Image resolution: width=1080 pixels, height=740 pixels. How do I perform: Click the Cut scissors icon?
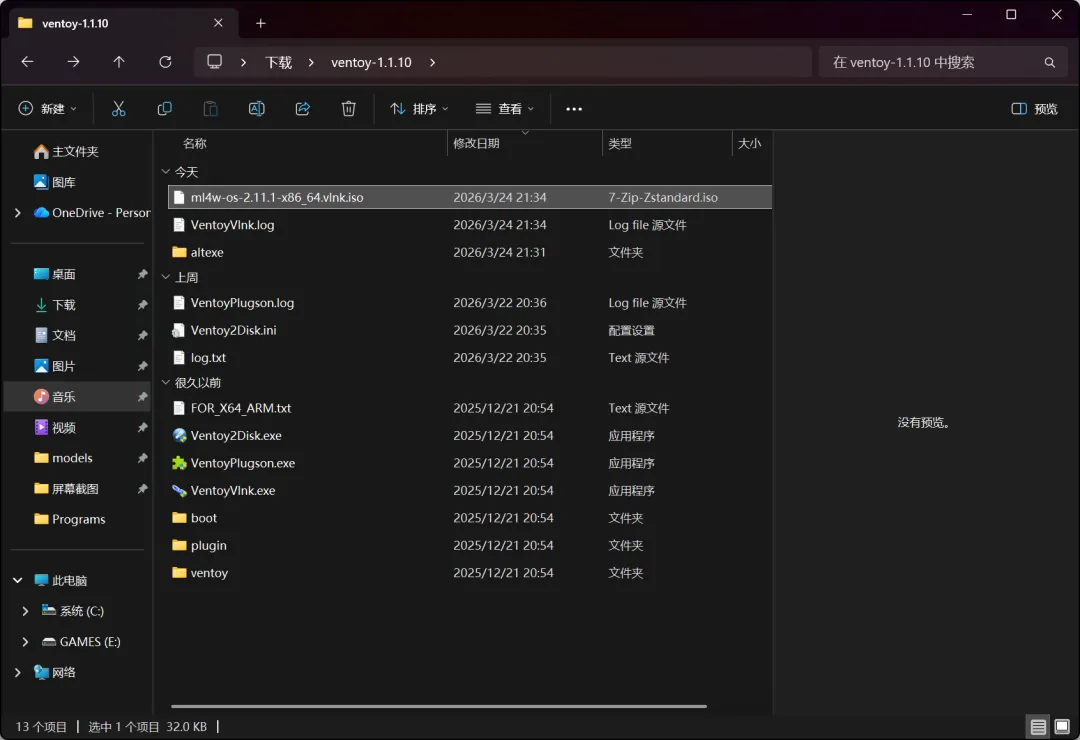tap(118, 109)
